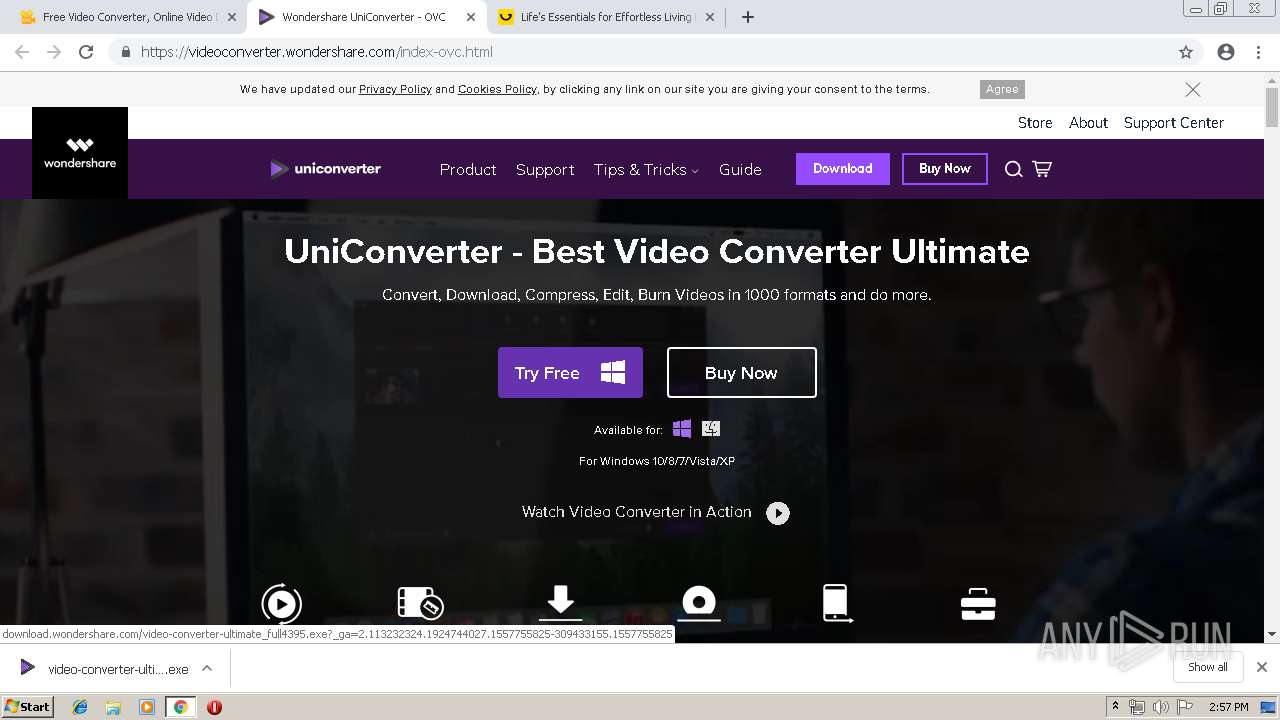Close the Life's Essentials tab
This screenshot has height=720, width=1280.
[x=710, y=17]
